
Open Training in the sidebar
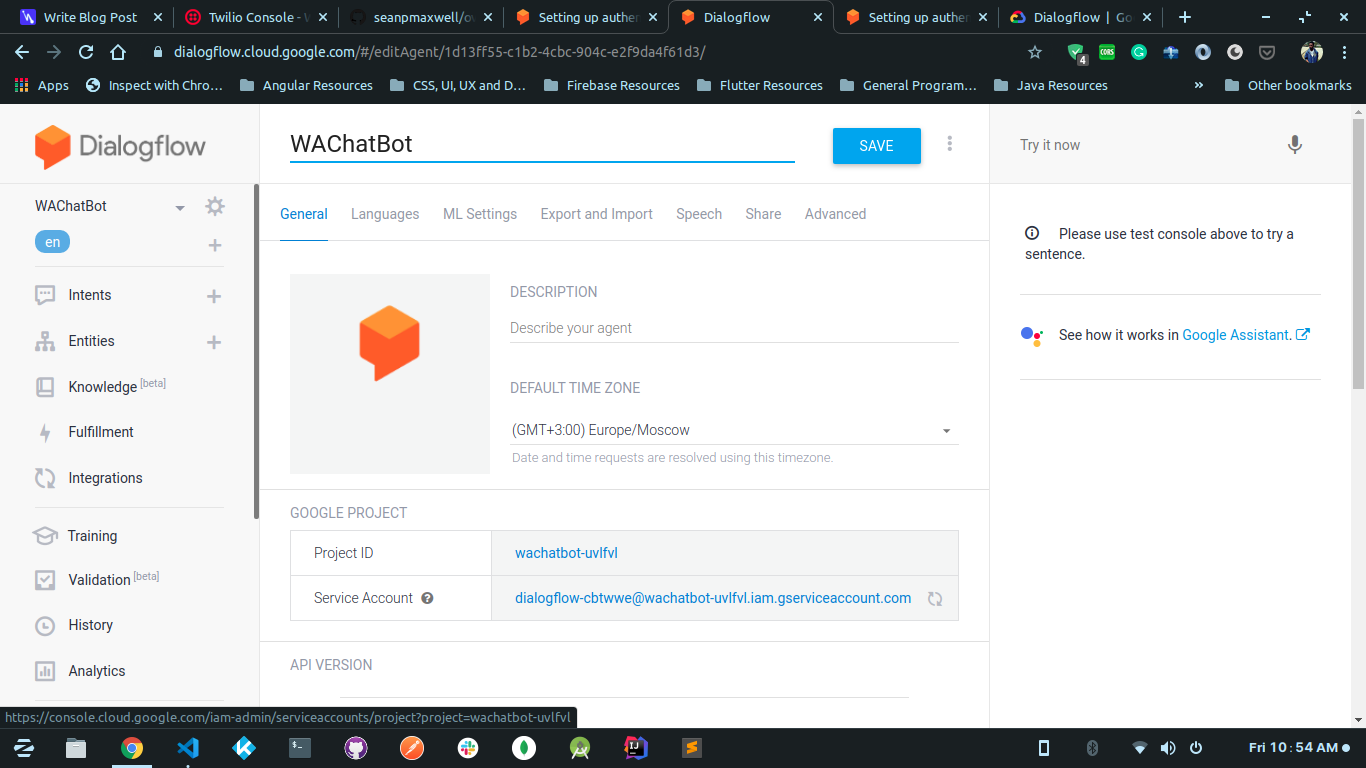tap(92, 536)
